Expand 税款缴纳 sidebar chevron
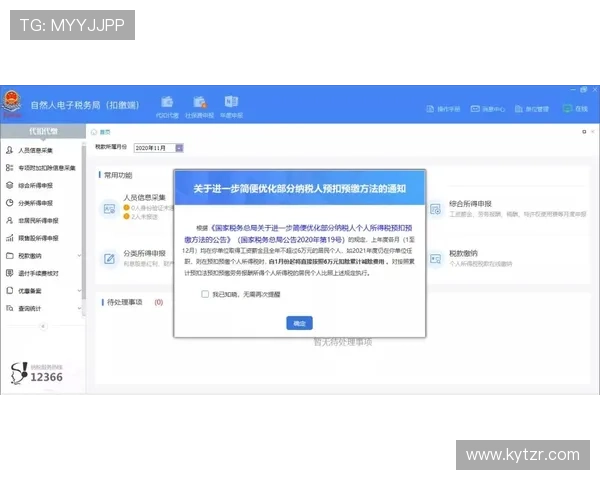The height and width of the screenshot is (480, 600). pos(79,255)
